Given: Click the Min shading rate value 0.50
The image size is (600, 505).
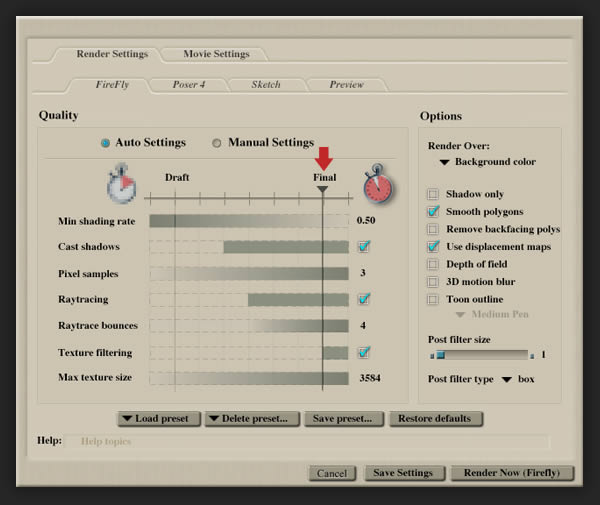Looking at the screenshot, I should pyautogui.click(x=366, y=221).
